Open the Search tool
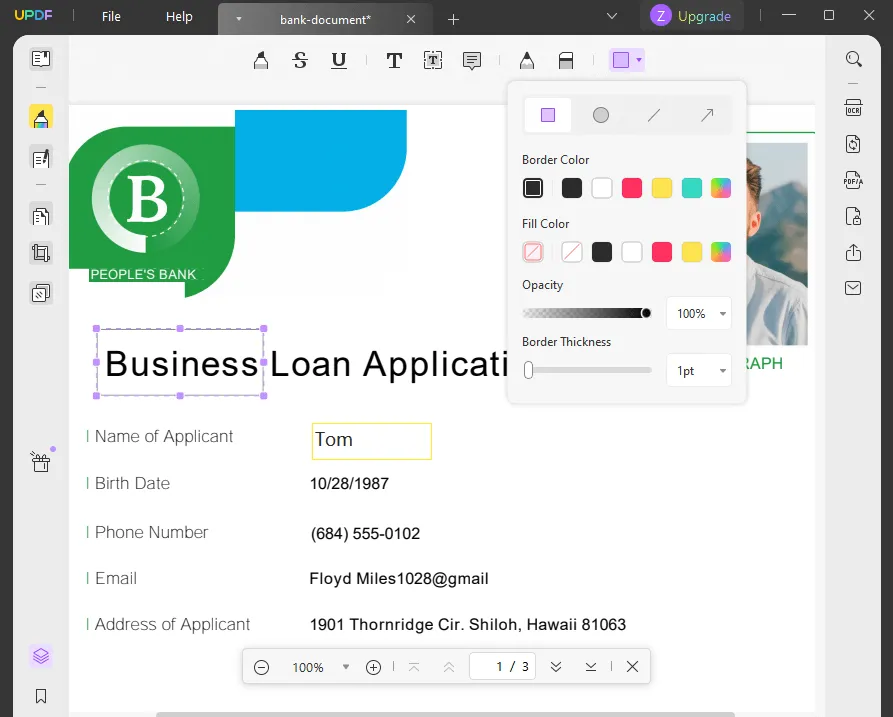 click(x=853, y=59)
